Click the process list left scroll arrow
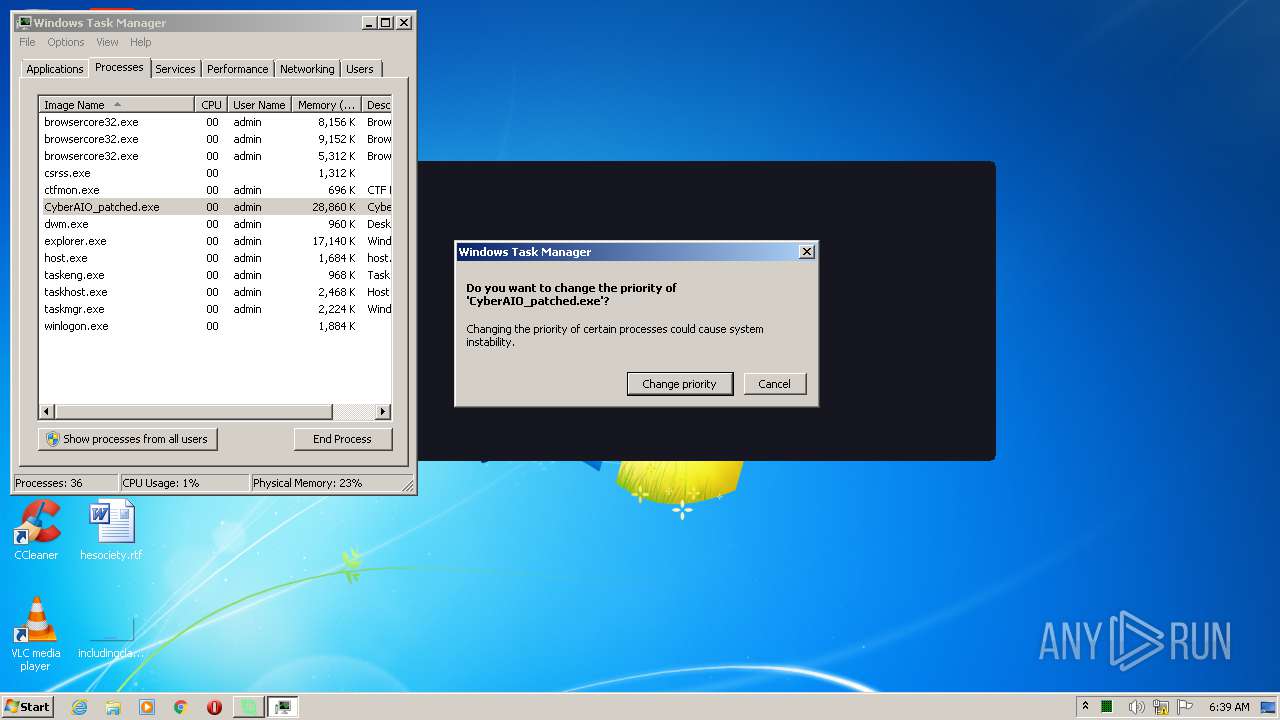Image resolution: width=1280 pixels, height=720 pixels. pyautogui.click(x=47, y=412)
